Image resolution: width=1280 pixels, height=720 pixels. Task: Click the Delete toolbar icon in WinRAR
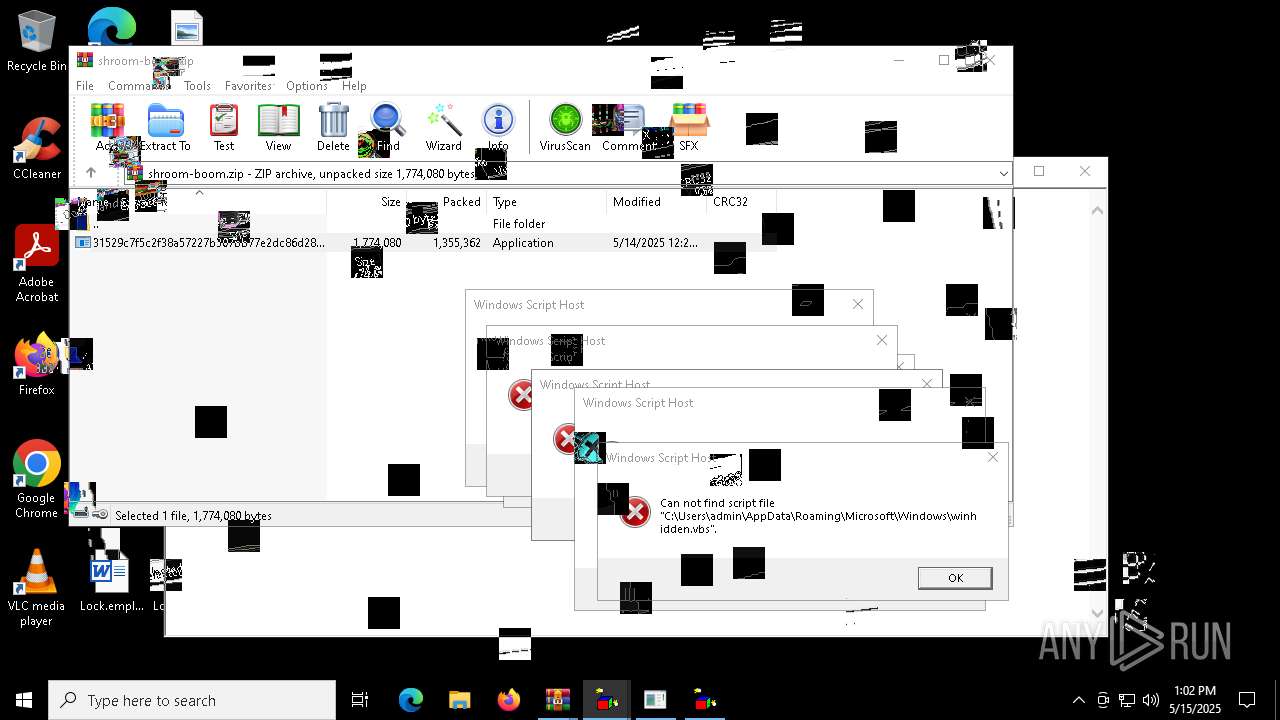point(333,127)
